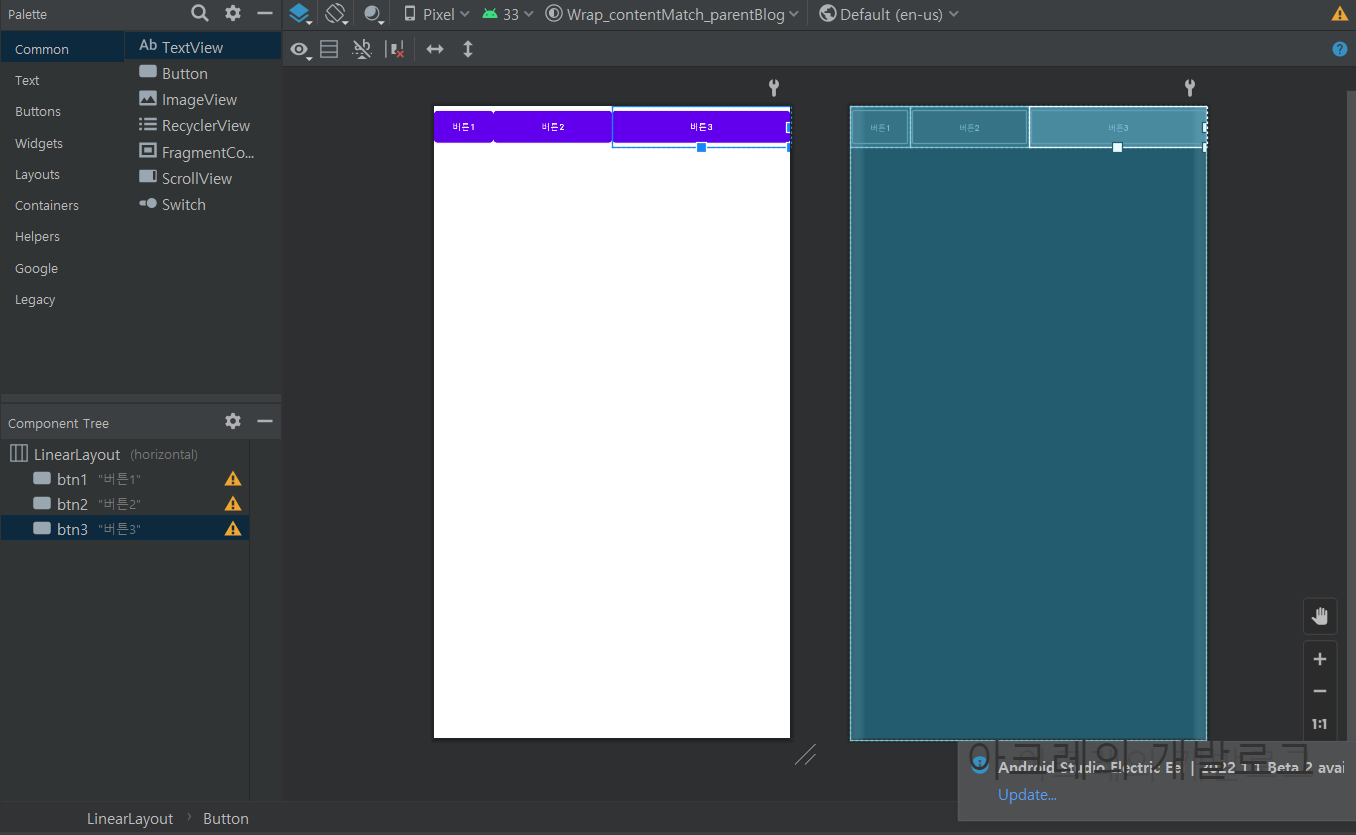The width and height of the screenshot is (1356, 835).
Task: Pick ImageView from the Palette list
Action: [203, 99]
